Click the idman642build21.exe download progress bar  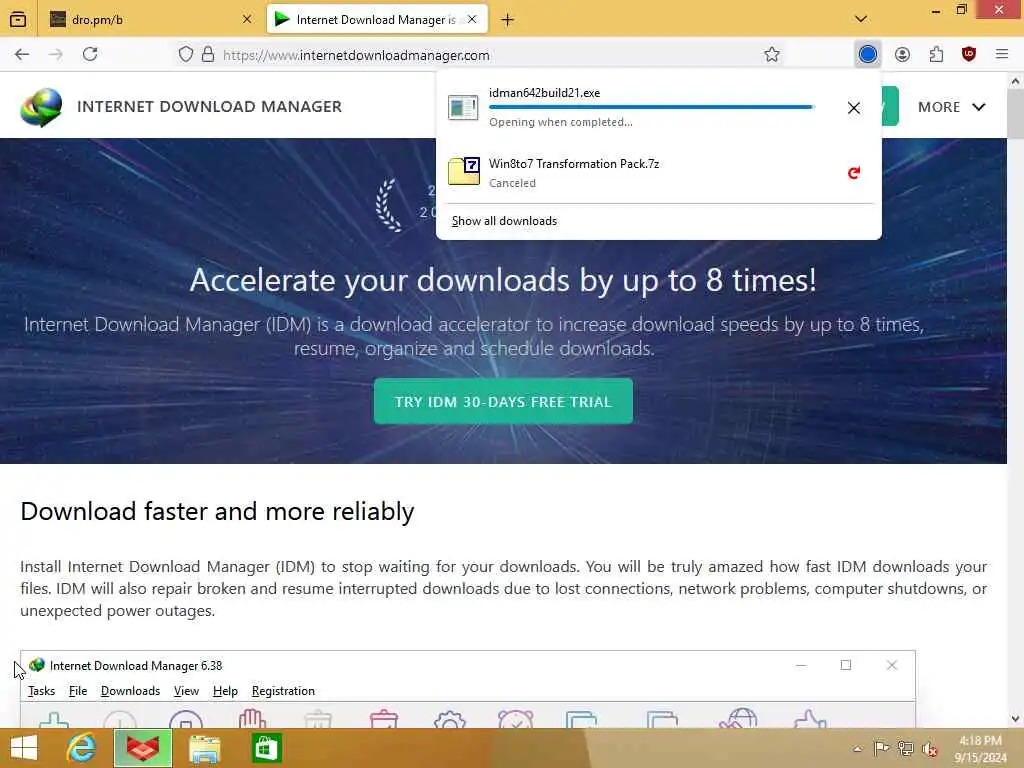click(651, 106)
